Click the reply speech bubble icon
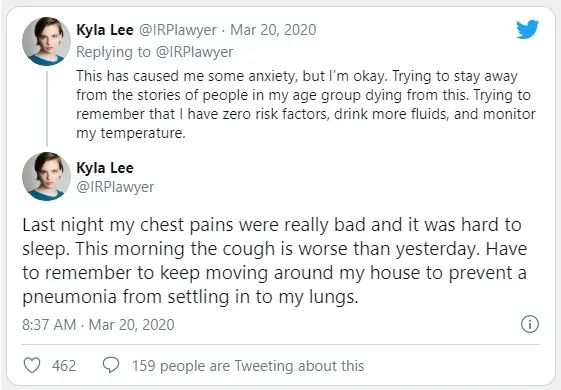The image size is (561, 390). click(111, 365)
